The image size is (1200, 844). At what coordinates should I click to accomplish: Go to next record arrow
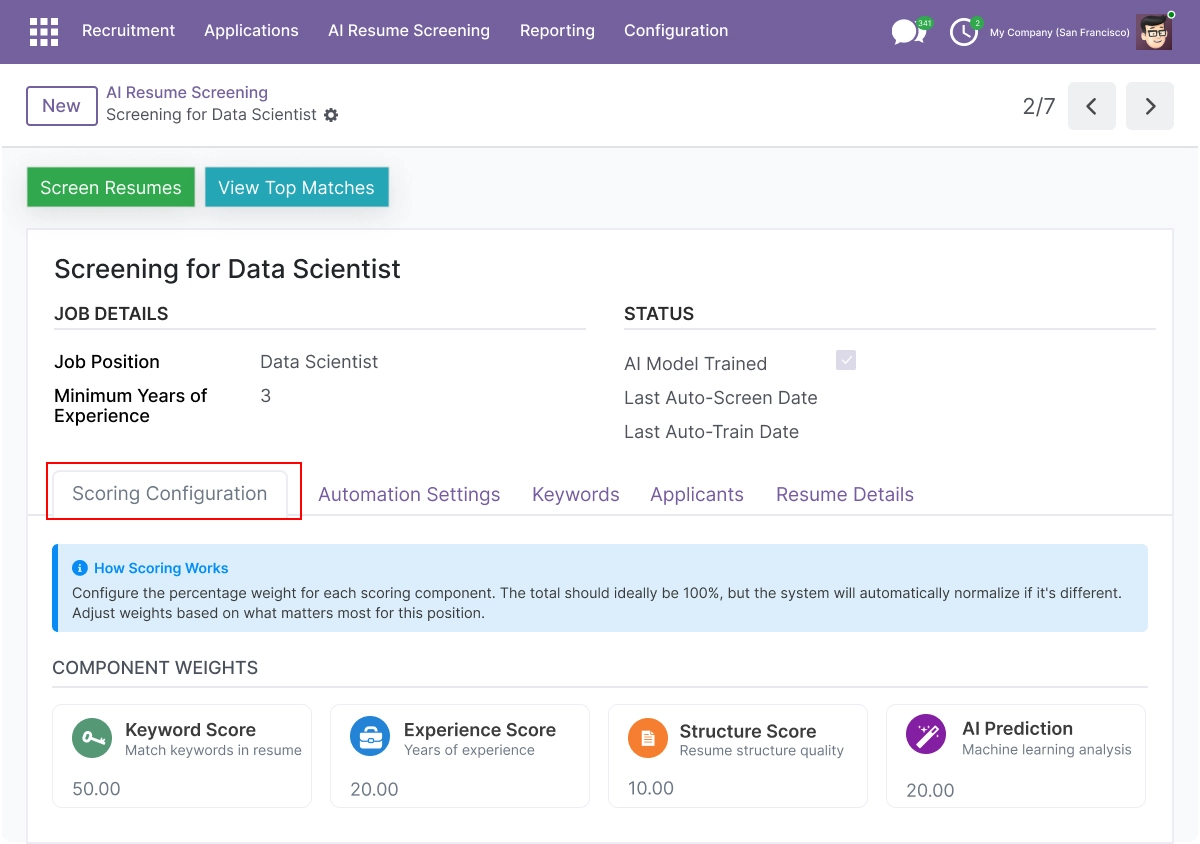click(1150, 106)
